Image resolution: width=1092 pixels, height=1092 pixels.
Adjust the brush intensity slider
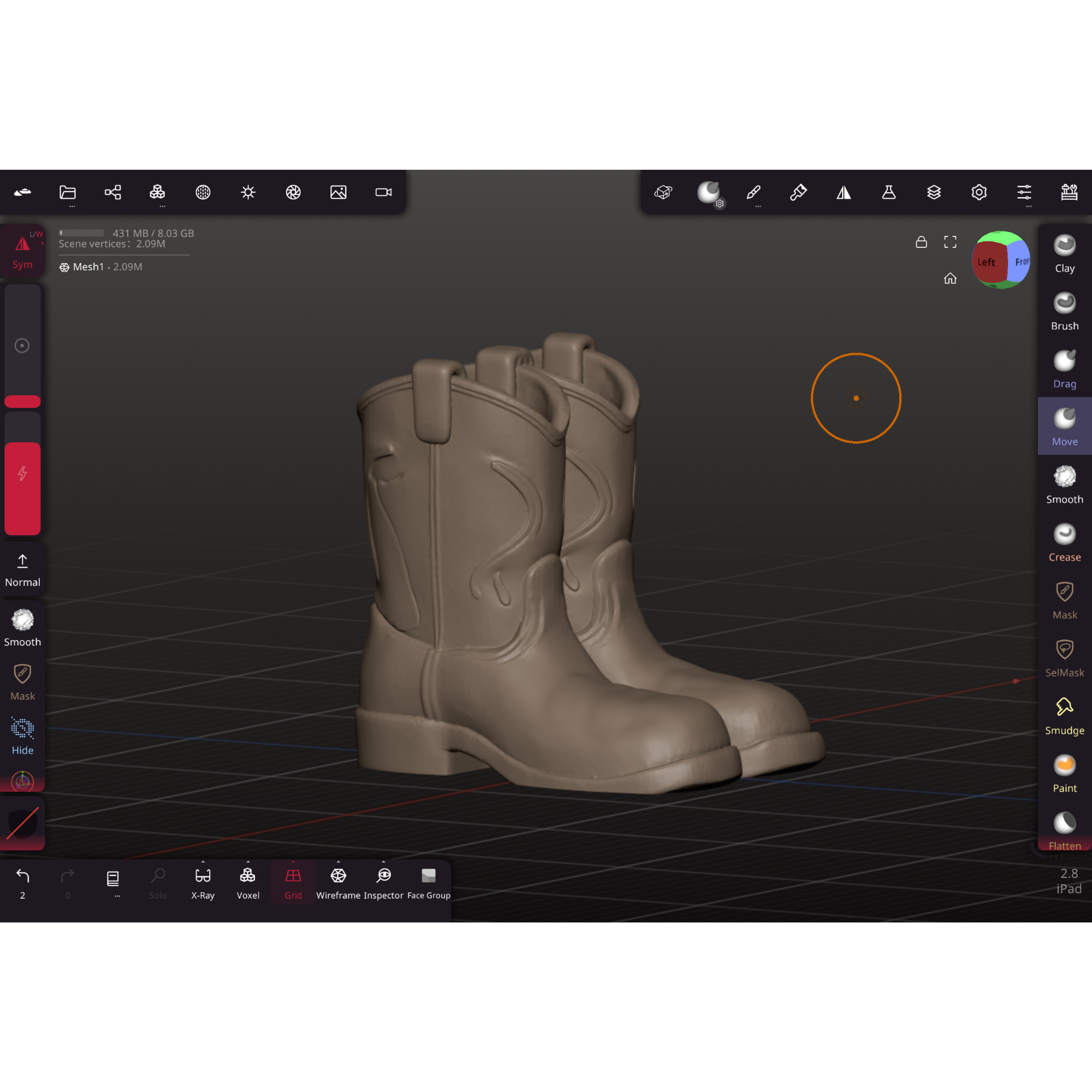(x=22, y=473)
